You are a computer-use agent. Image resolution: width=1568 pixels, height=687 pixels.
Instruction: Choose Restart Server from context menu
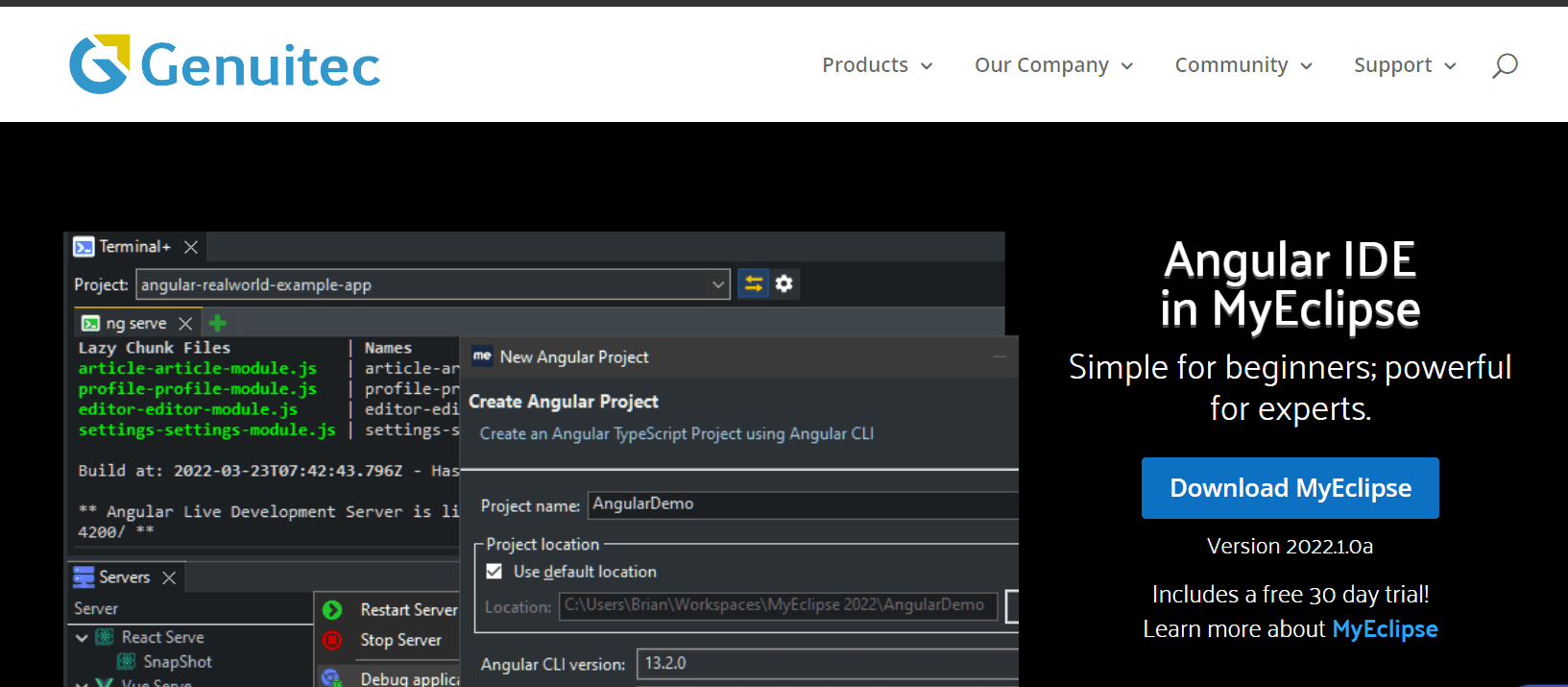pos(409,610)
